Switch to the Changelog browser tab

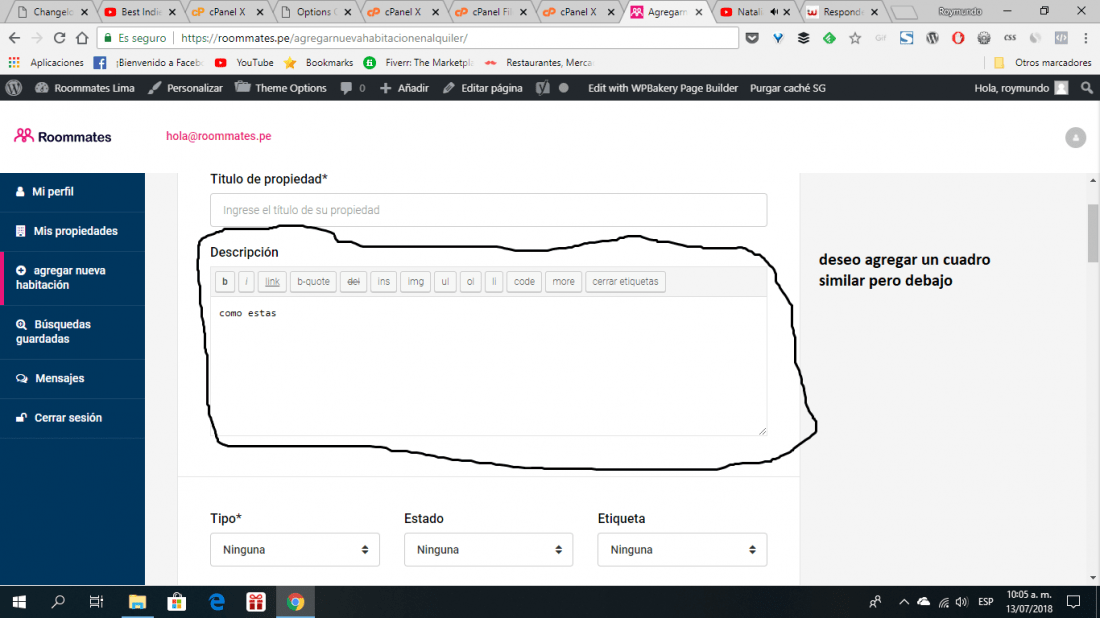tap(53, 12)
